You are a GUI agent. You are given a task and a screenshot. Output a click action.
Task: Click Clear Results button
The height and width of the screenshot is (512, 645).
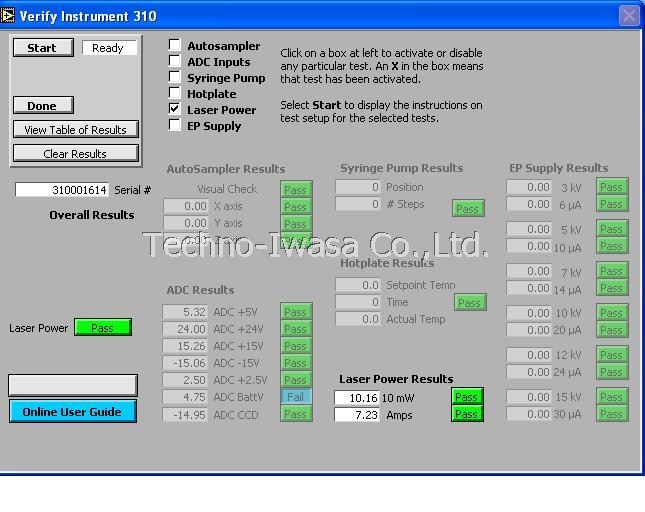[x=75, y=153]
